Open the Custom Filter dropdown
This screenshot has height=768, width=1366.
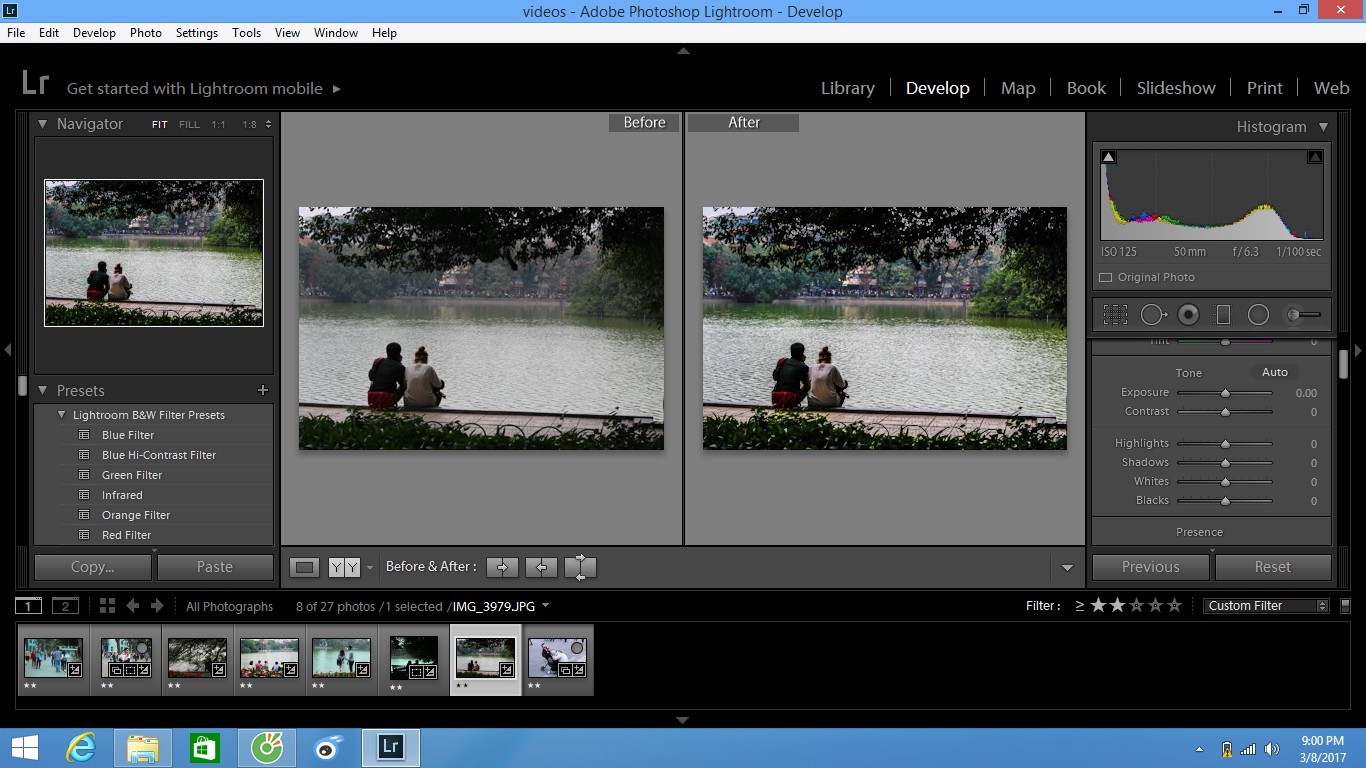1266,605
